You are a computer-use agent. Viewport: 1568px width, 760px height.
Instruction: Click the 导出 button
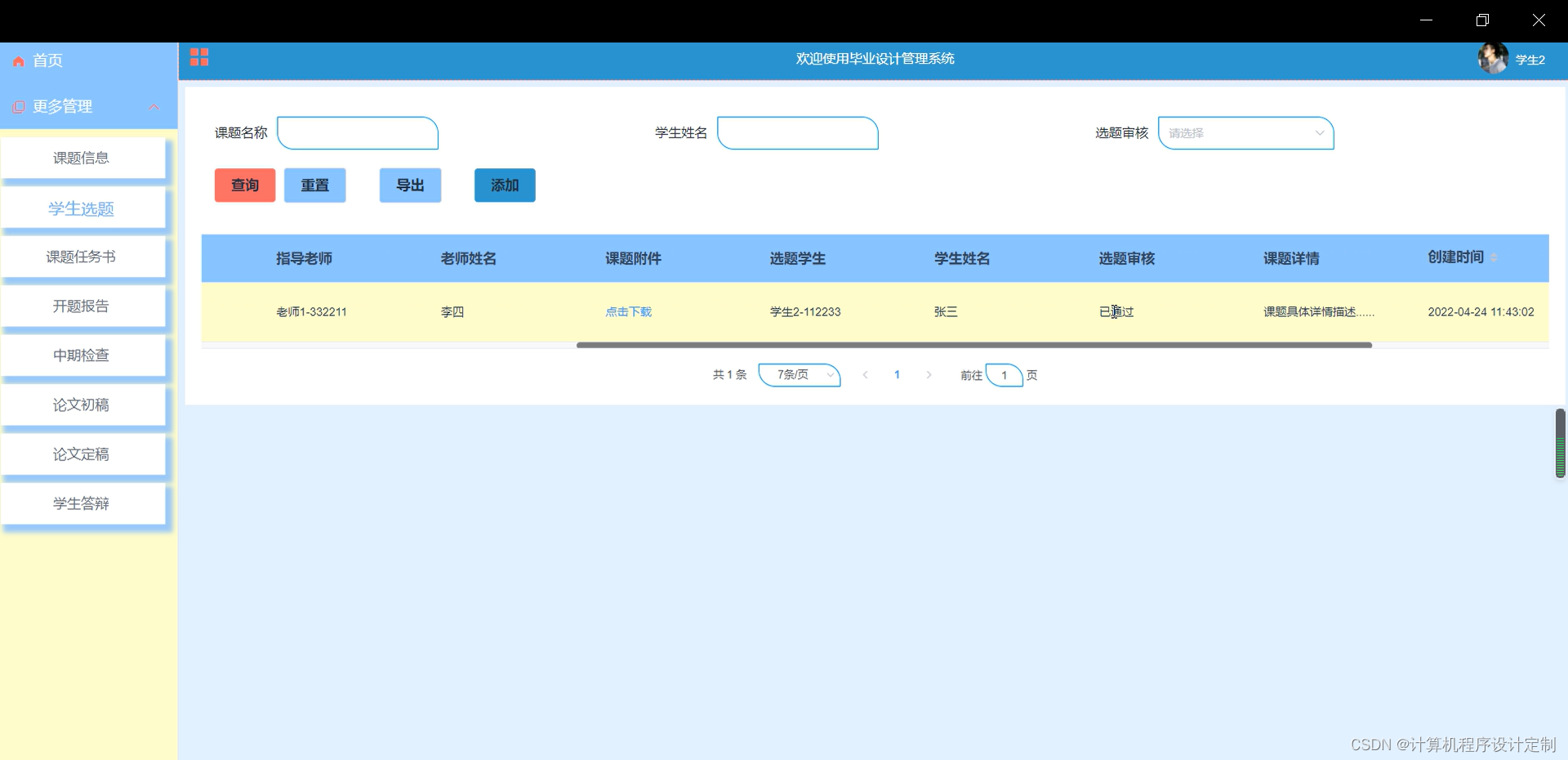[410, 186]
